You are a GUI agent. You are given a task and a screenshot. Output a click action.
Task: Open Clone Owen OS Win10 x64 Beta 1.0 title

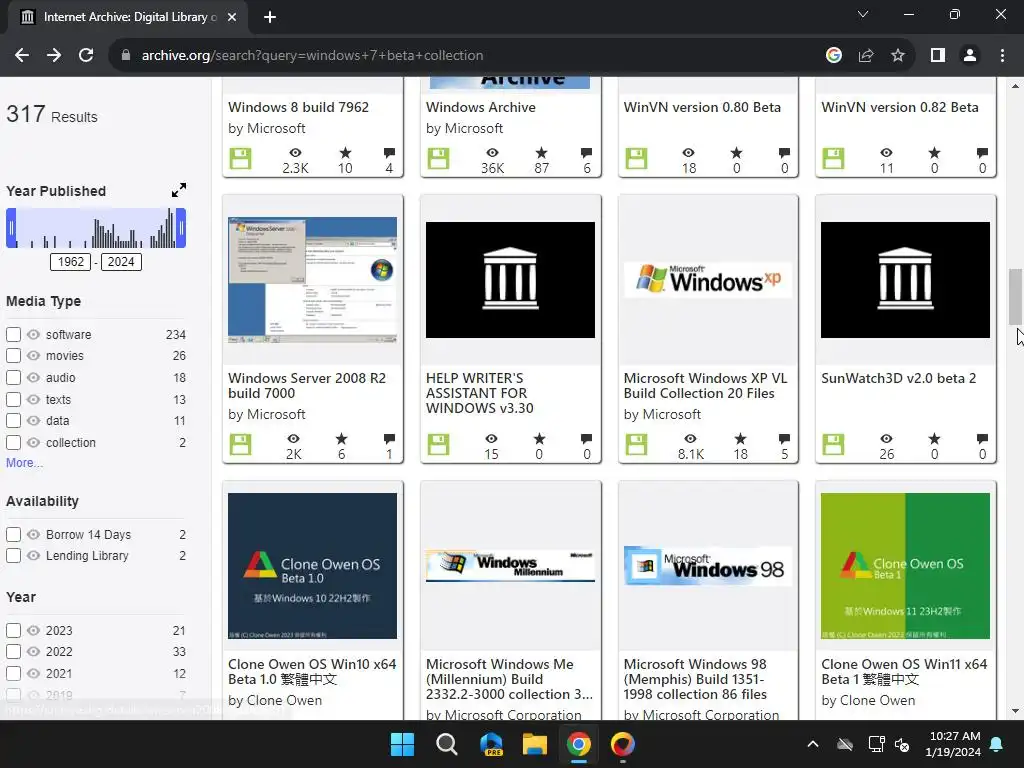click(312, 671)
